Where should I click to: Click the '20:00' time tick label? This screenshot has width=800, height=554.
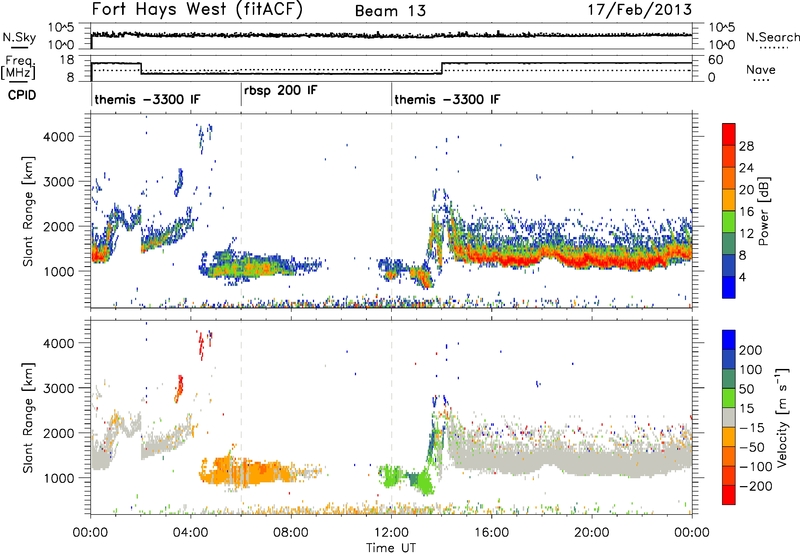click(592, 532)
